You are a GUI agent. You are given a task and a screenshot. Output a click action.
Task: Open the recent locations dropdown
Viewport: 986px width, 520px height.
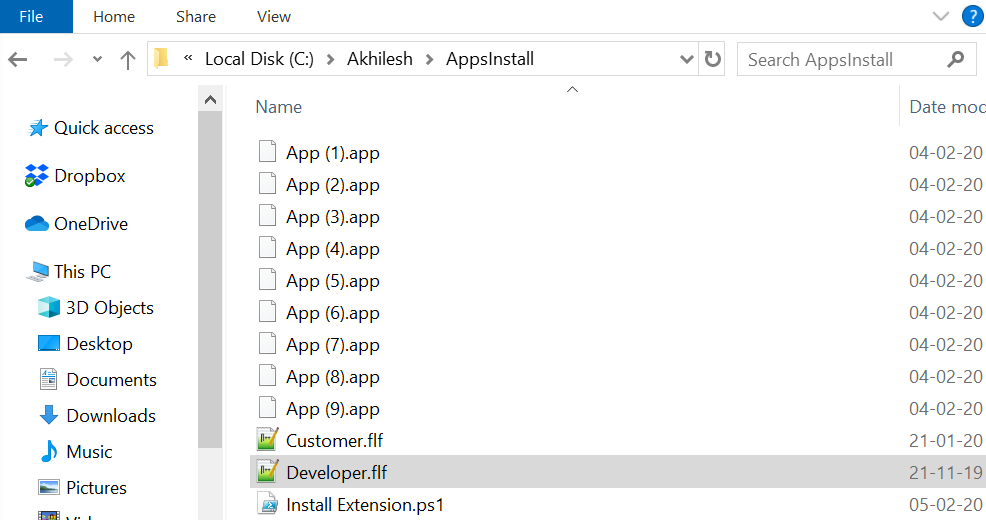click(97, 59)
